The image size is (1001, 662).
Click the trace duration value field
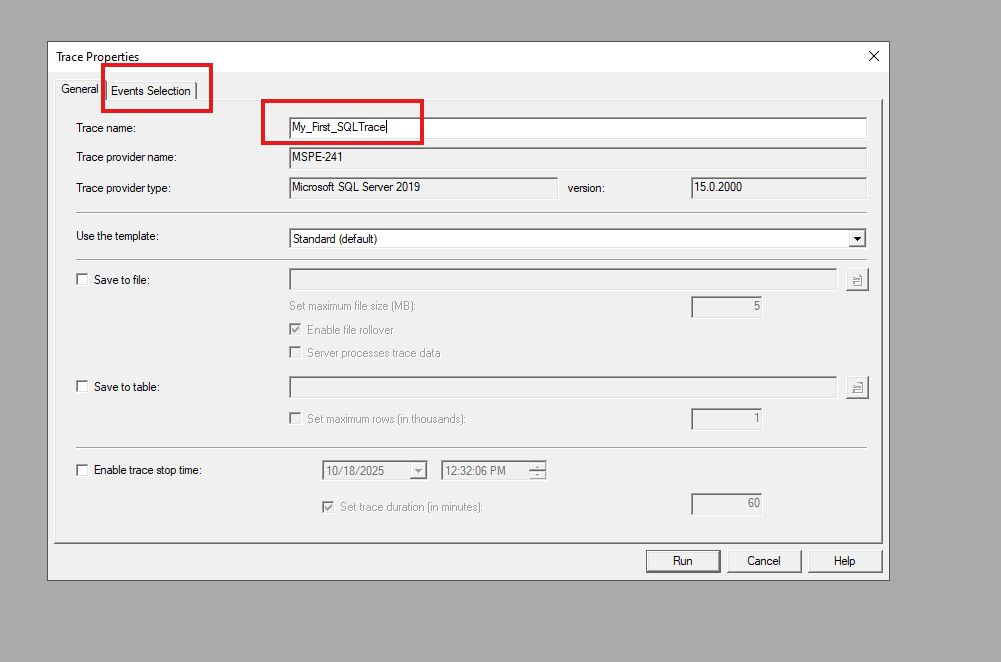click(x=726, y=503)
